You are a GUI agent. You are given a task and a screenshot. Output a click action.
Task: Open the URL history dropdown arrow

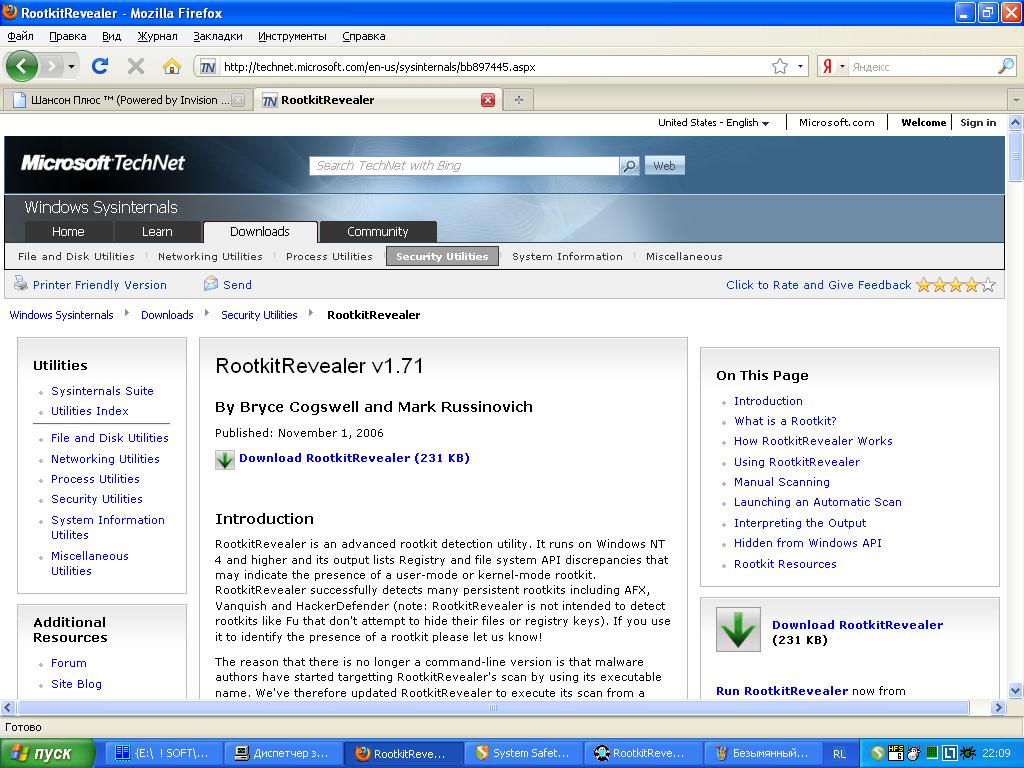pos(801,67)
